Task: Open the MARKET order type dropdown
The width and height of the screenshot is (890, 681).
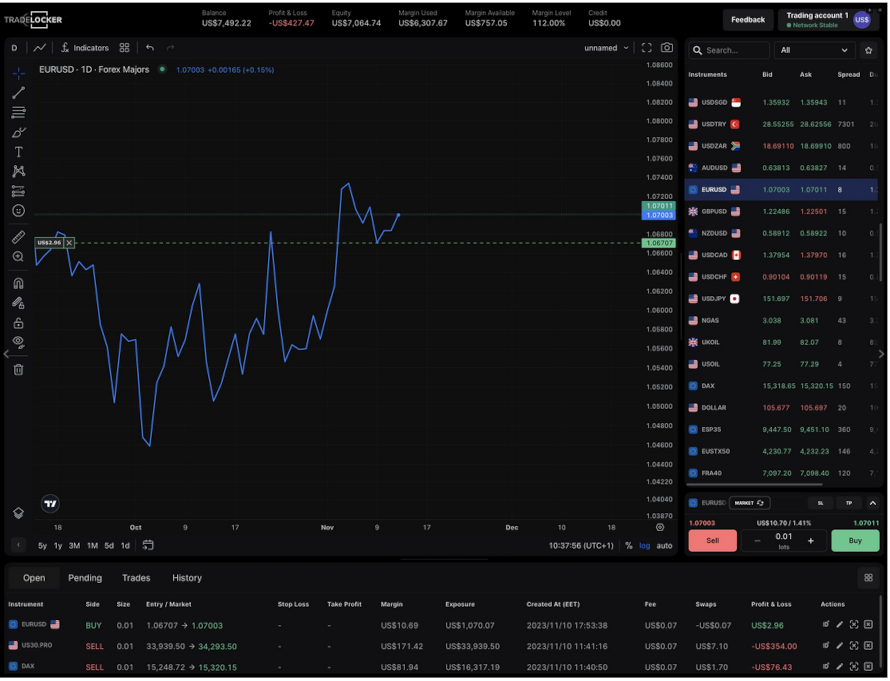Action: [x=748, y=503]
